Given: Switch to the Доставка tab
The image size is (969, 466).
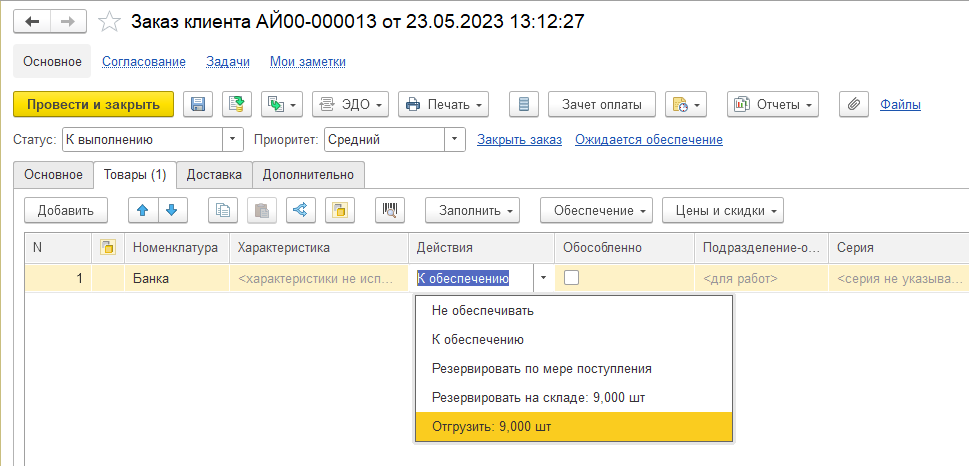Looking at the screenshot, I should coord(214,175).
